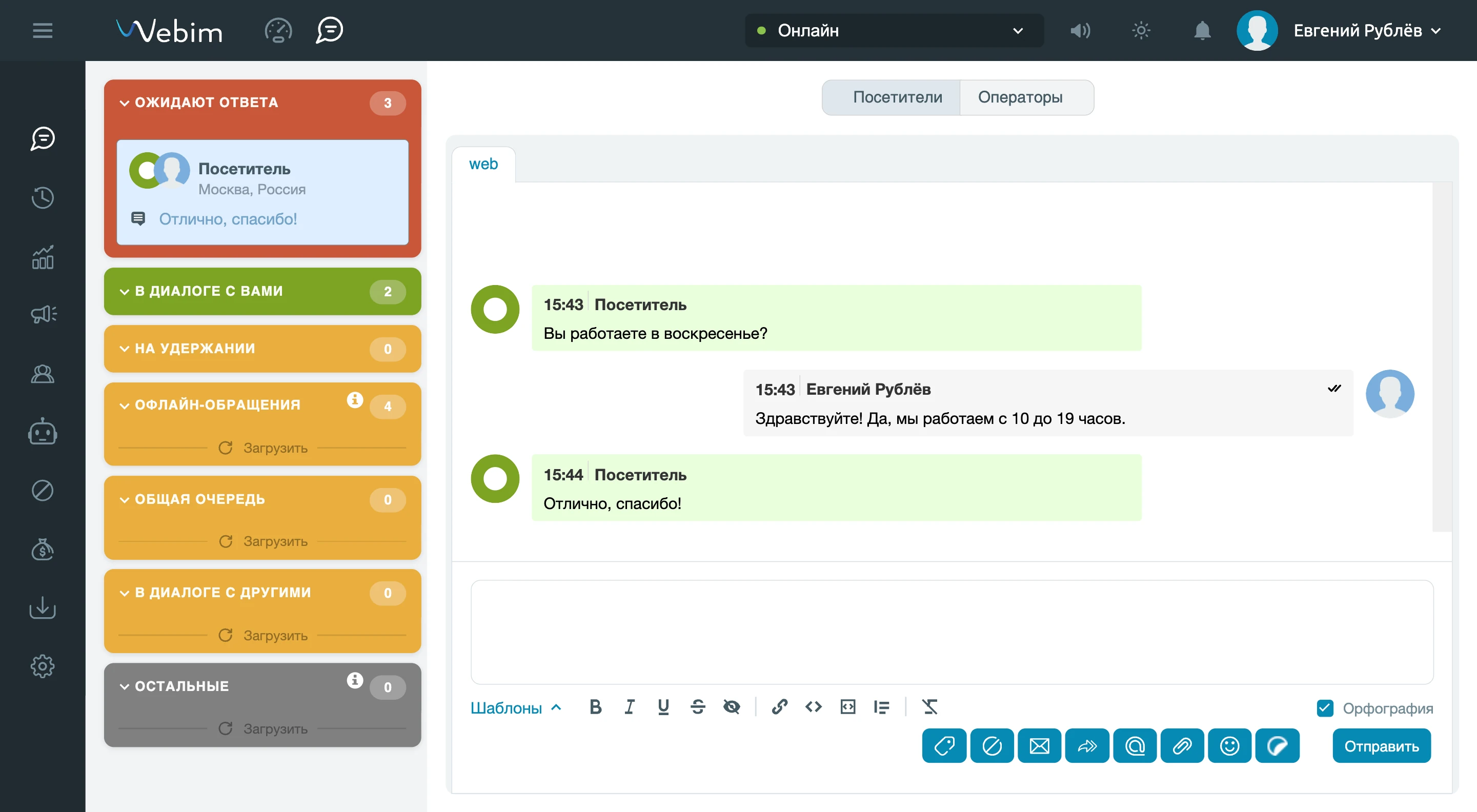Viewport: 1477px width, 812px height.
Task: Click the forward chat arrow button
Action: pyautogui.click(x=1087, y=746)
